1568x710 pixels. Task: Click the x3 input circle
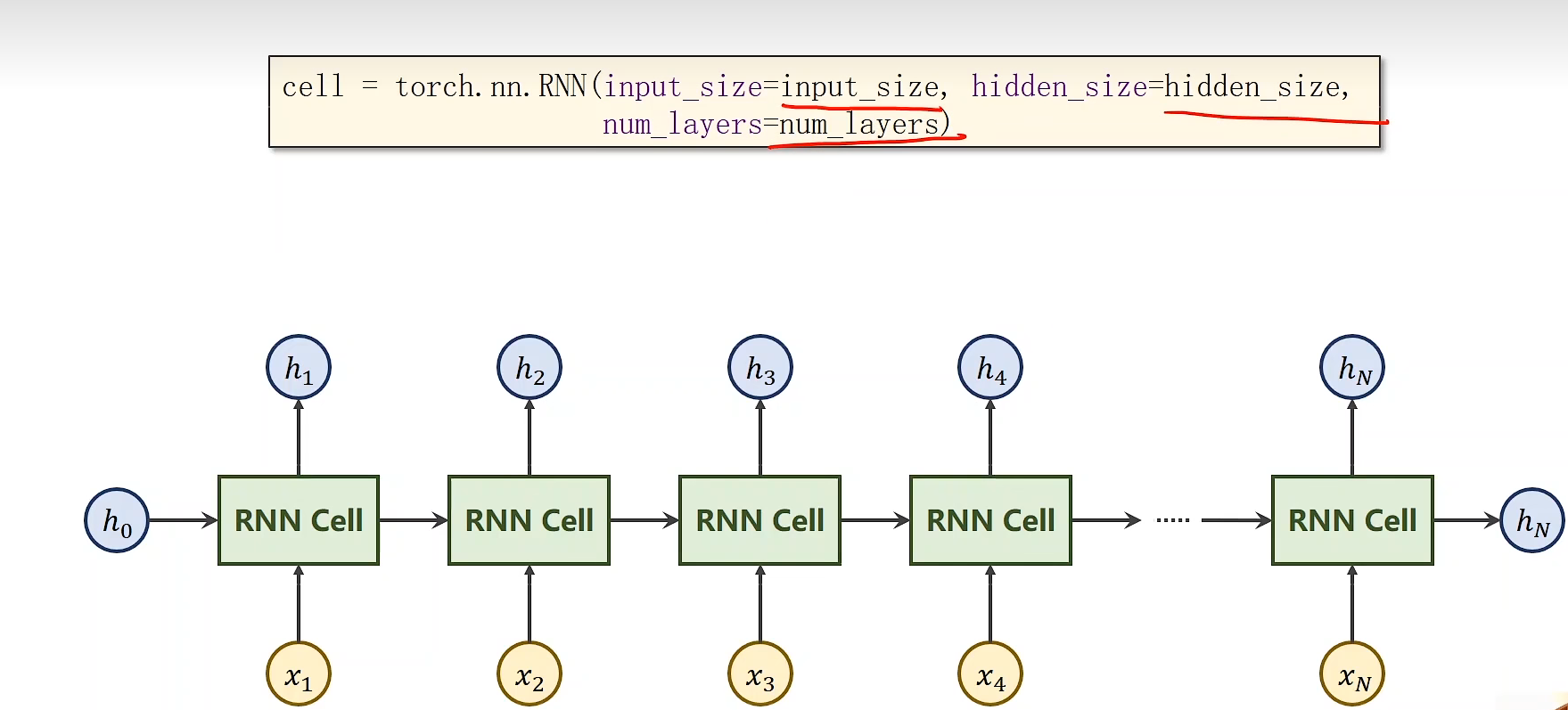pyautogui.click(x=760, y=674)
